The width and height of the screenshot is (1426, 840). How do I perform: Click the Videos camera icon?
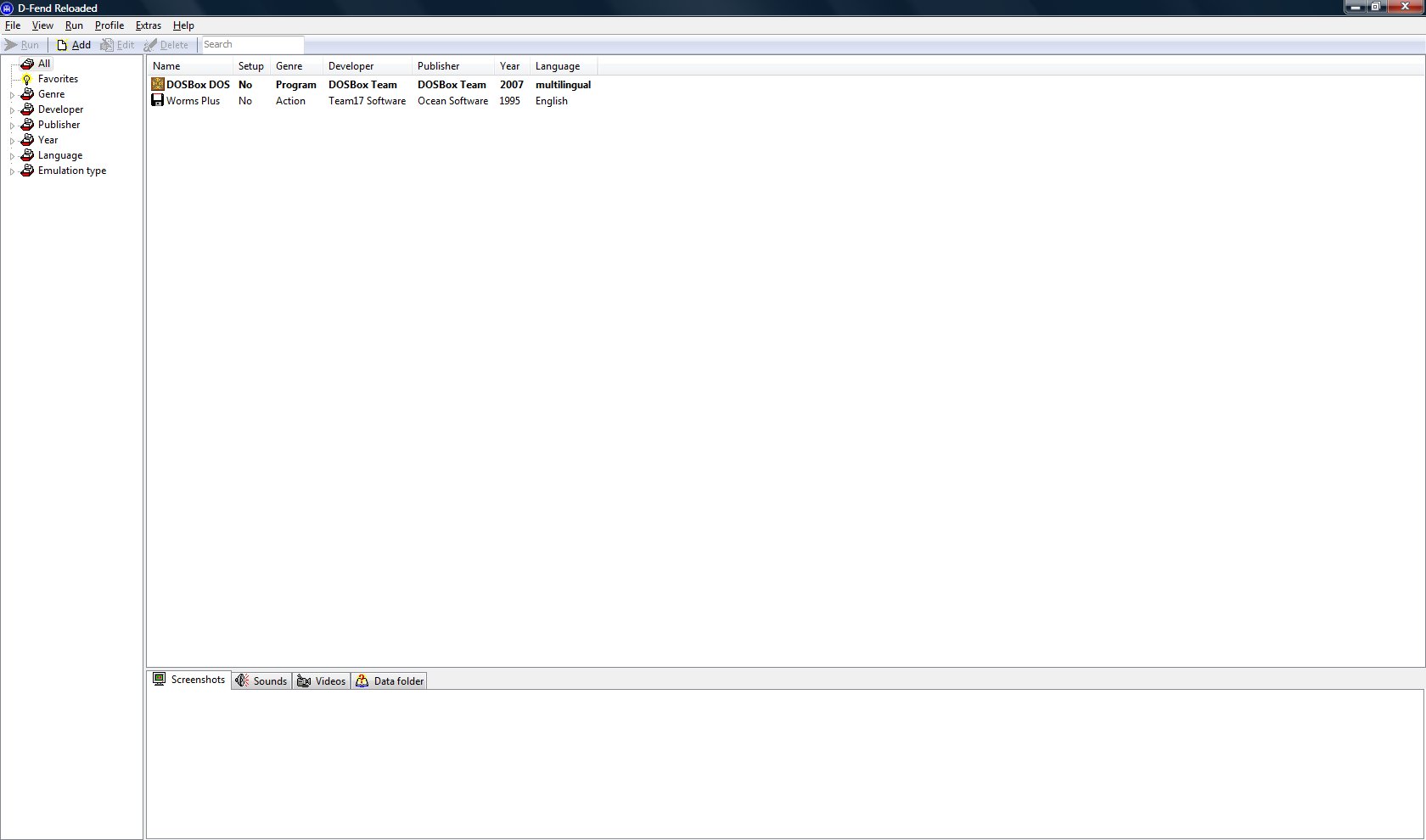pos(304,681)
